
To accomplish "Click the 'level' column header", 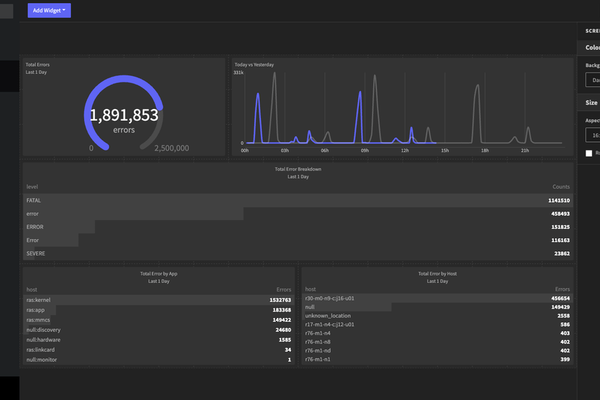I will tap(32, 187).
